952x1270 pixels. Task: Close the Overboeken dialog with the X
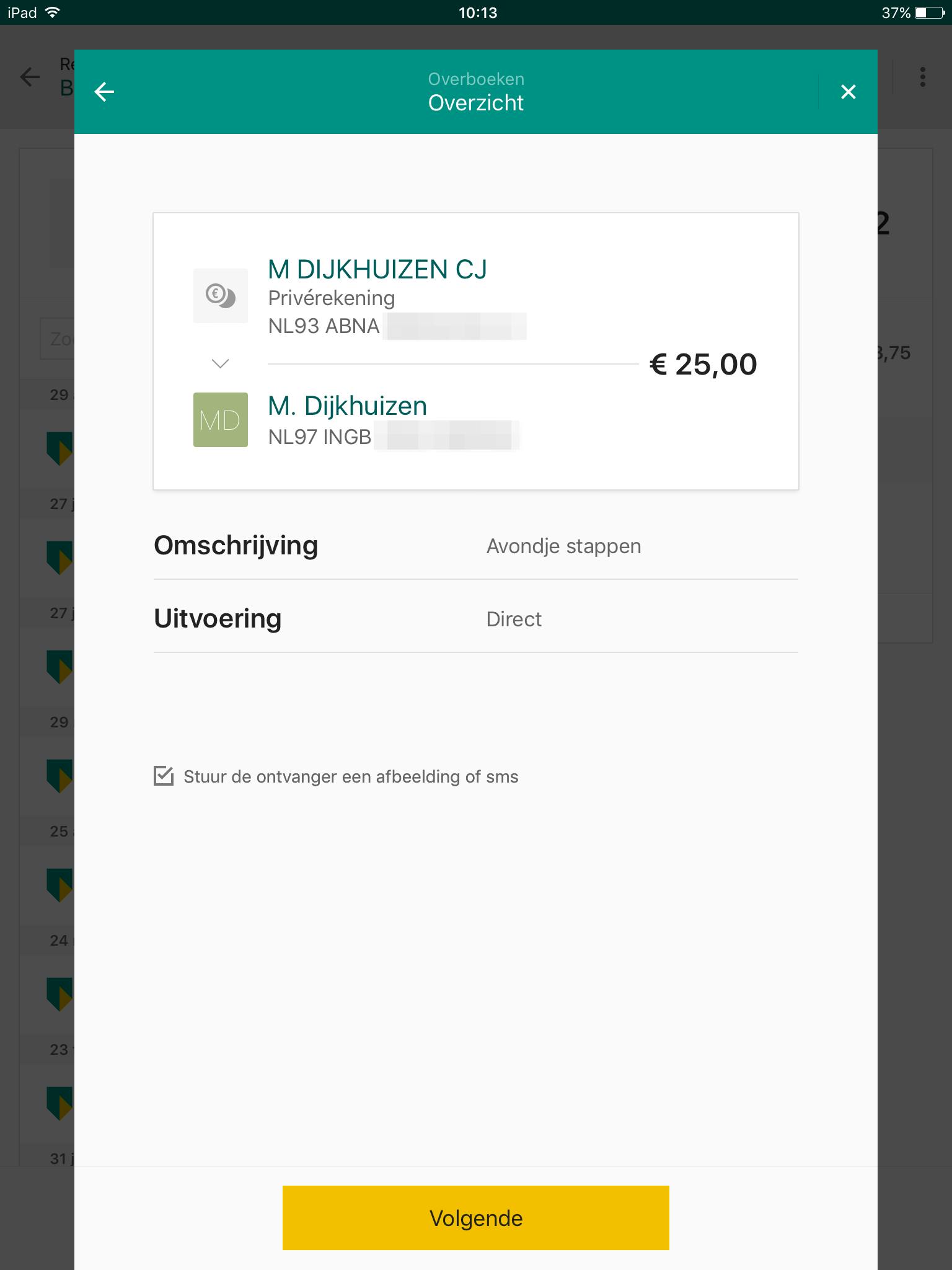coord(848,92)
